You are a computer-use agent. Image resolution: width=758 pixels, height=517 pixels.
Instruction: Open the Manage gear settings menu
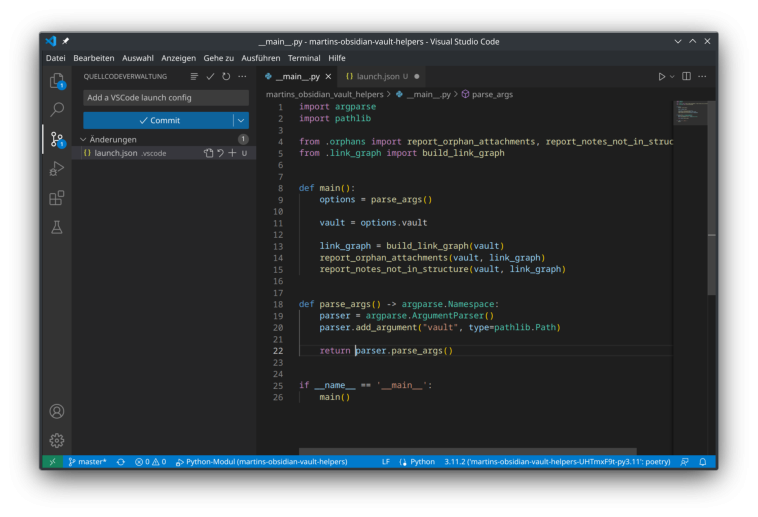click(57, 440)
